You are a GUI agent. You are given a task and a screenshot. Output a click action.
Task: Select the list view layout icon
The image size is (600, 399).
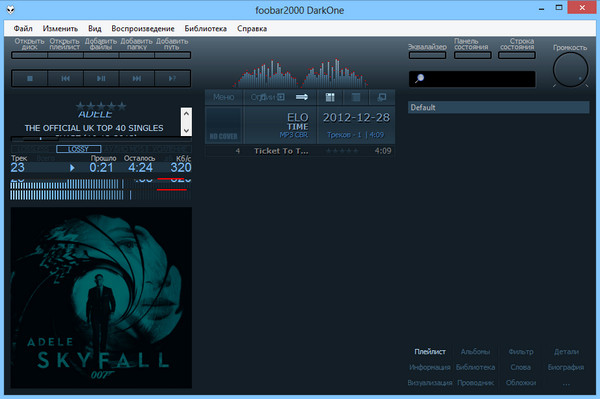click(356, 97)
